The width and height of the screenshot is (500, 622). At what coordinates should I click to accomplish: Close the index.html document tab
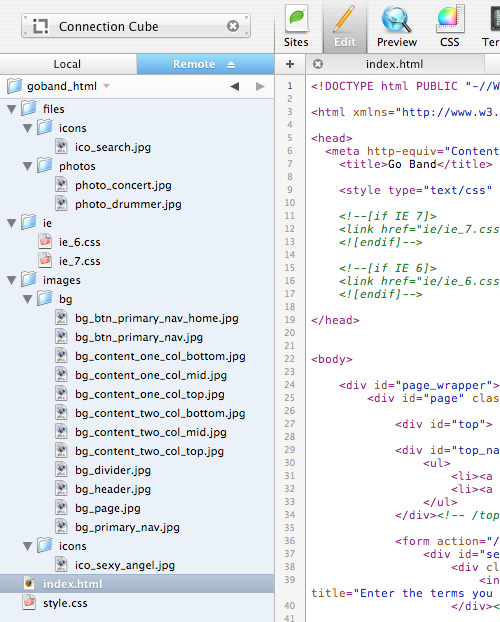318,64
